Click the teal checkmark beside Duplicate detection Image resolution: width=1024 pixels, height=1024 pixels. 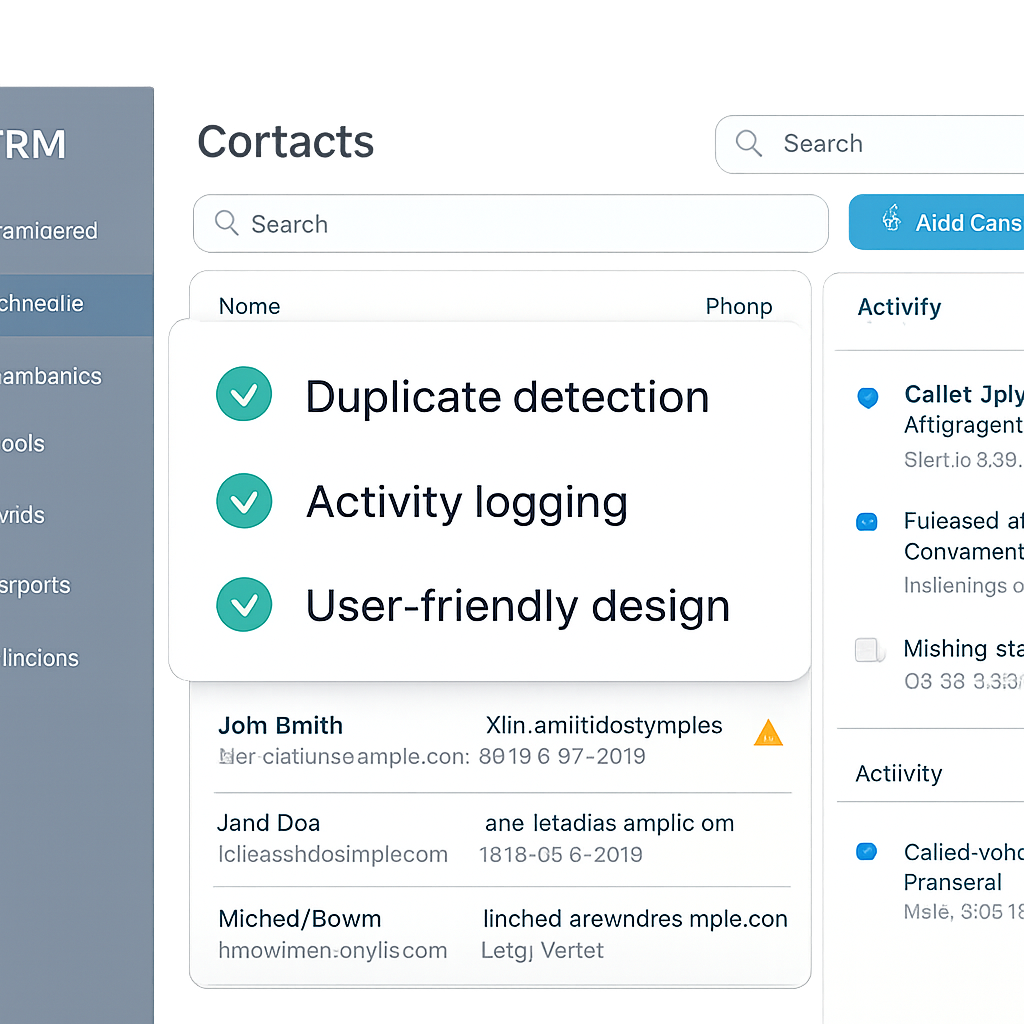(244, 394)
